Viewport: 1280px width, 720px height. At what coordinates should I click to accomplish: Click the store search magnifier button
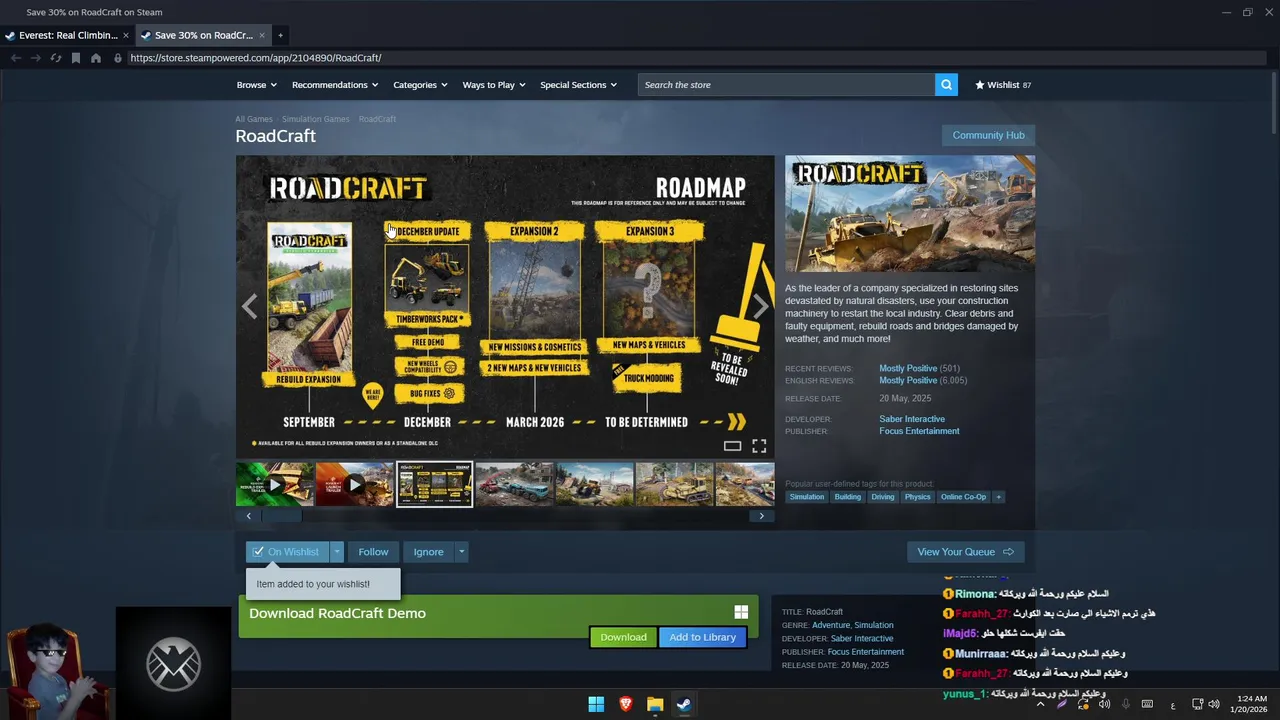[946, 85]
